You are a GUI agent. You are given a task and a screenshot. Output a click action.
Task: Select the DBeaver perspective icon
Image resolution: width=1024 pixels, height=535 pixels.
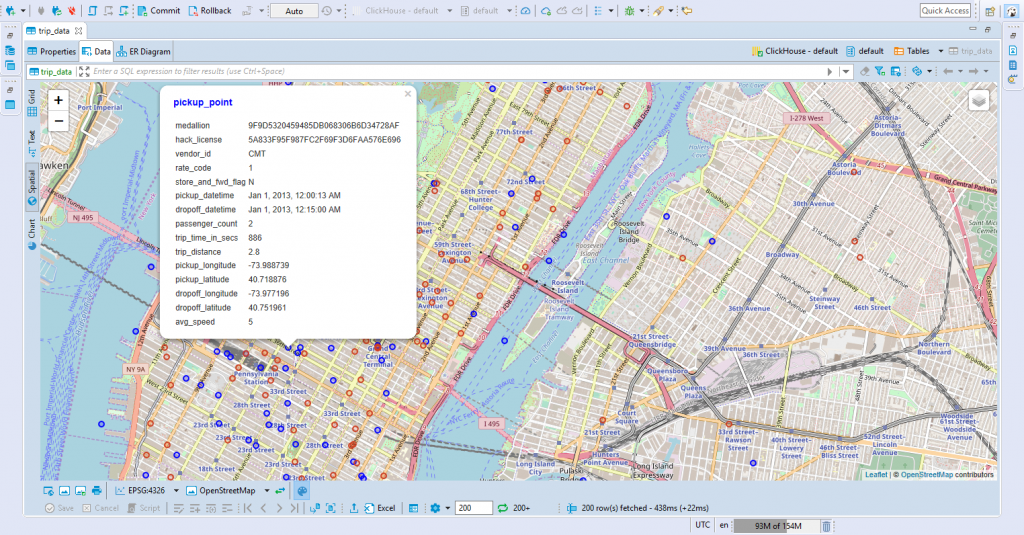click(x=1011, y=11)
